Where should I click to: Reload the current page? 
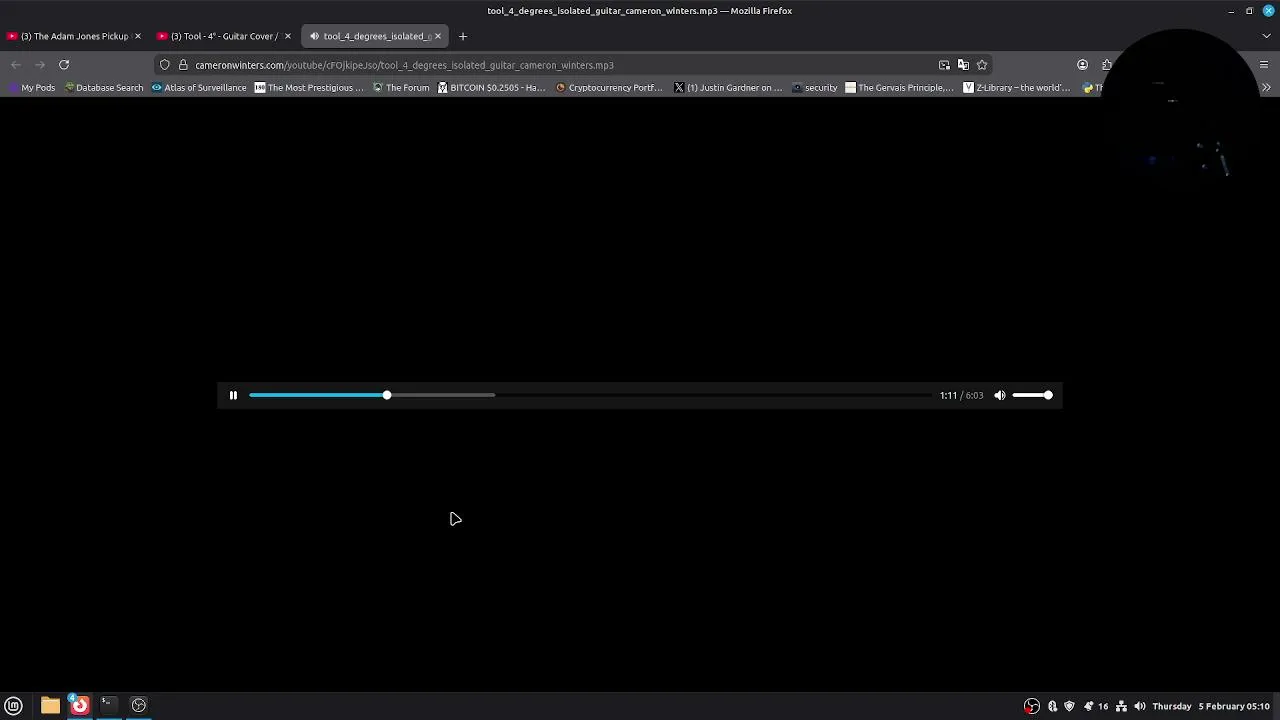64,65
